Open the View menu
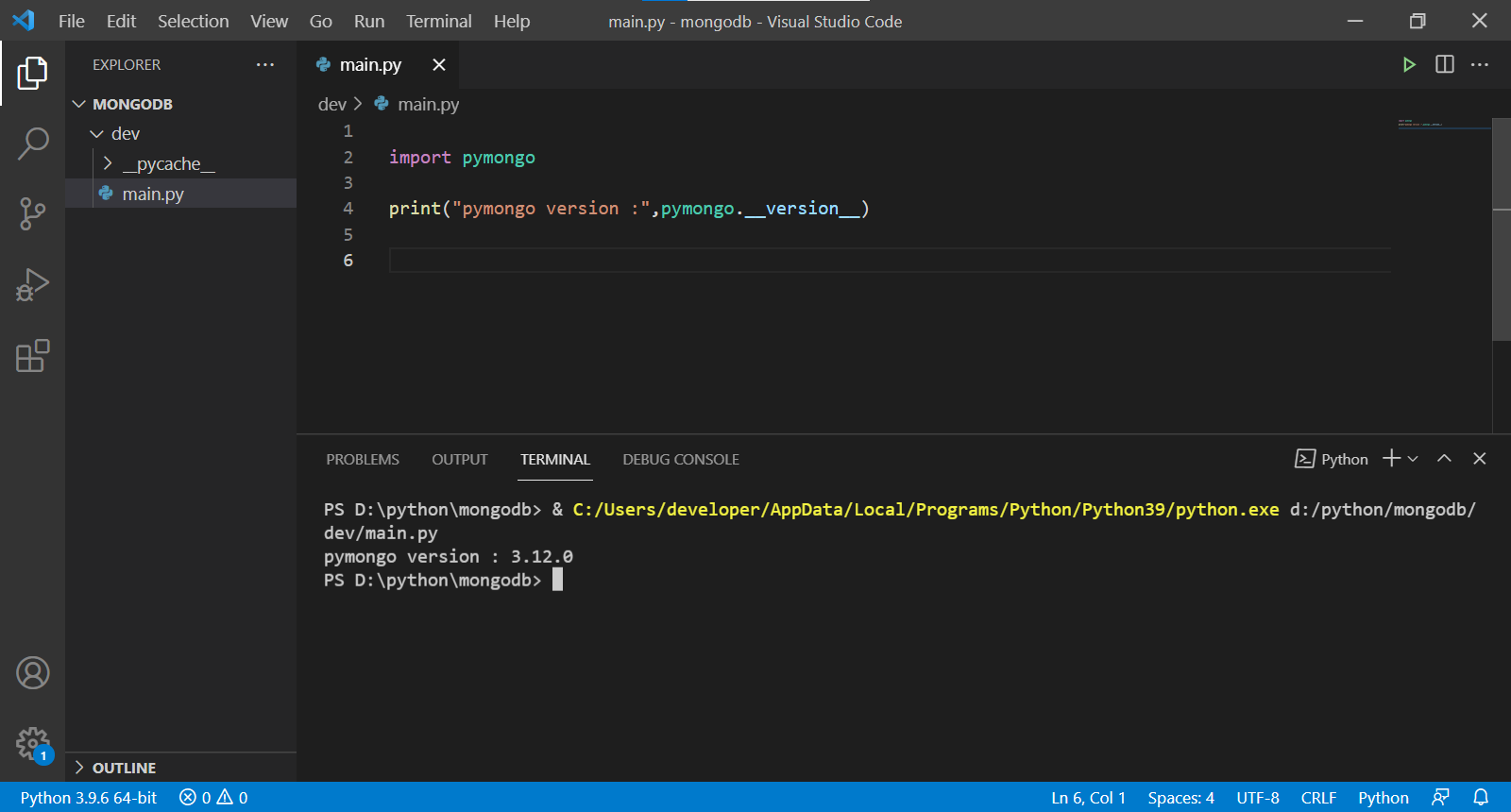The image size is (1511, 812). click(x=269, y=21)
